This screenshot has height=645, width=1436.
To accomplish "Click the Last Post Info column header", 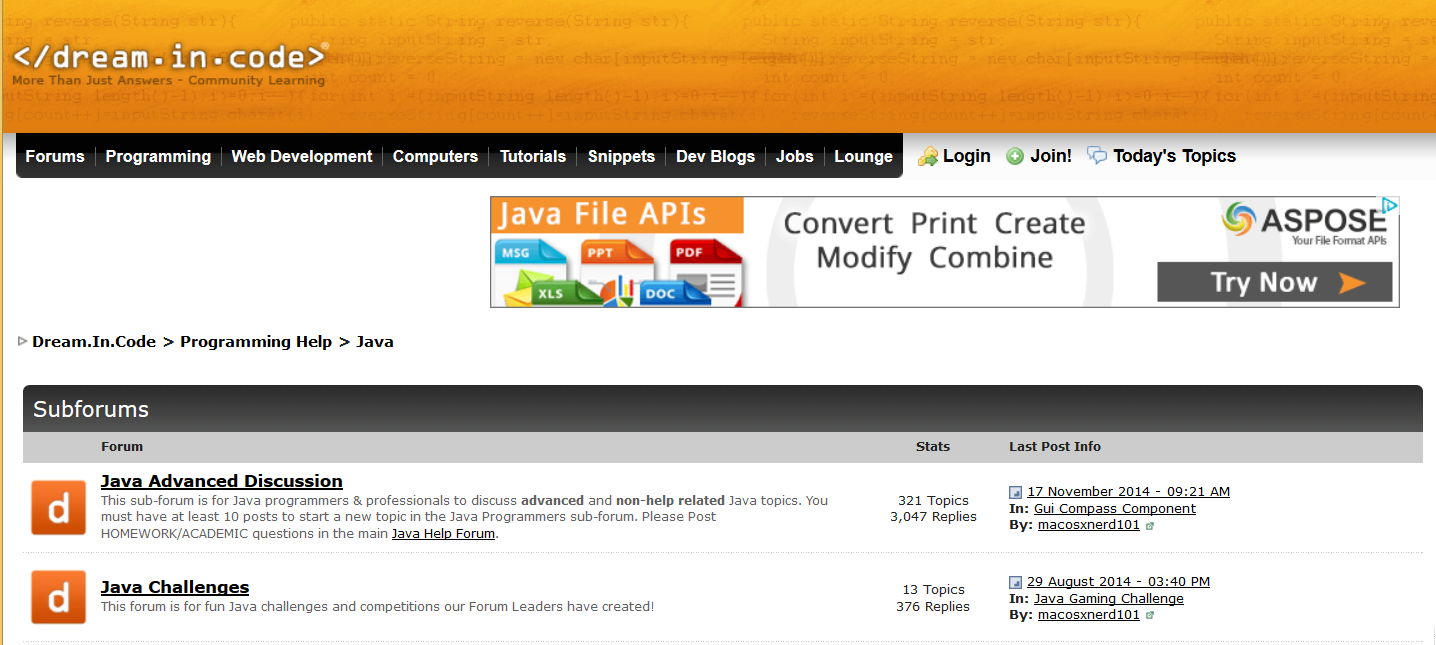I will pos(1055,447).
